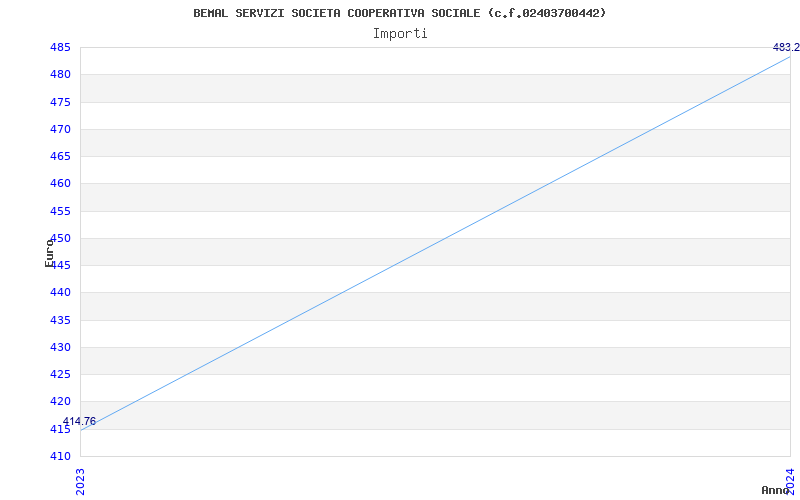Click the 440 y-axis tick label
Viewport: 800px width, 500px height.
pyautogui.click(x=60, y=293)
